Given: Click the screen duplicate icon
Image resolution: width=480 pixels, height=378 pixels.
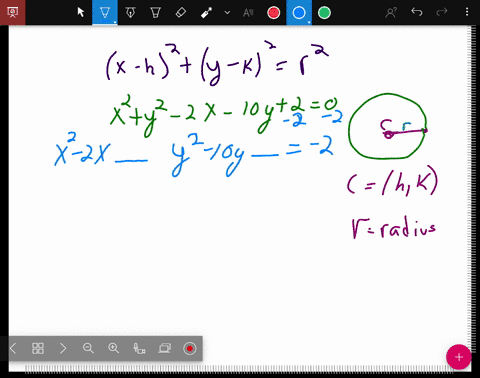Looking at the screenshot, I should click(165, 349).
